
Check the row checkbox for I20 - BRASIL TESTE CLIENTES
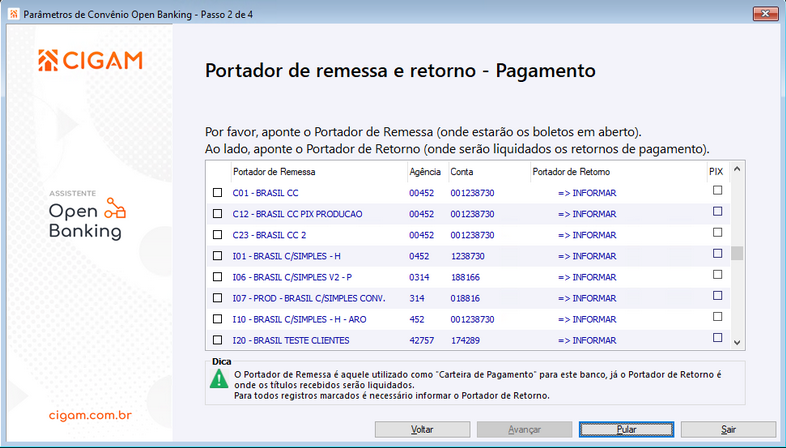(218, 340)
